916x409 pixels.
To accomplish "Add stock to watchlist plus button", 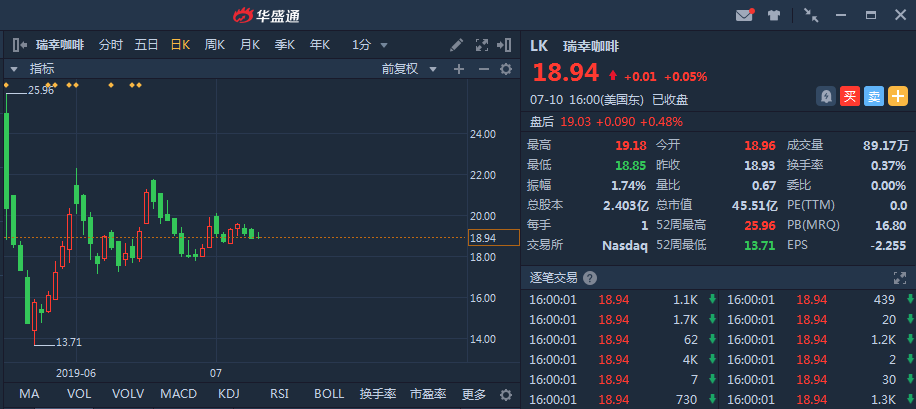I will (898, 96).
